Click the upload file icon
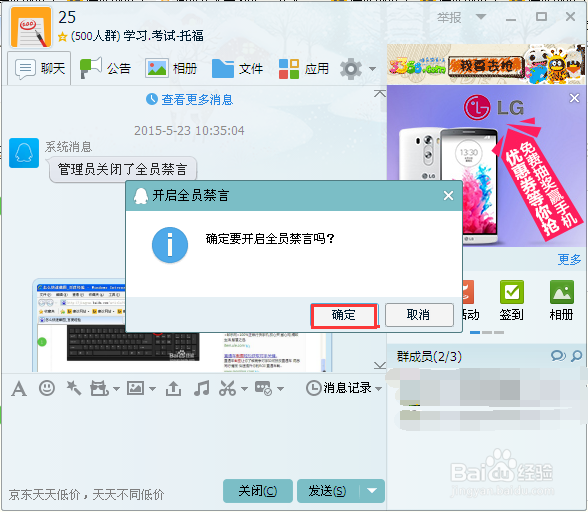 coord(173,389)
